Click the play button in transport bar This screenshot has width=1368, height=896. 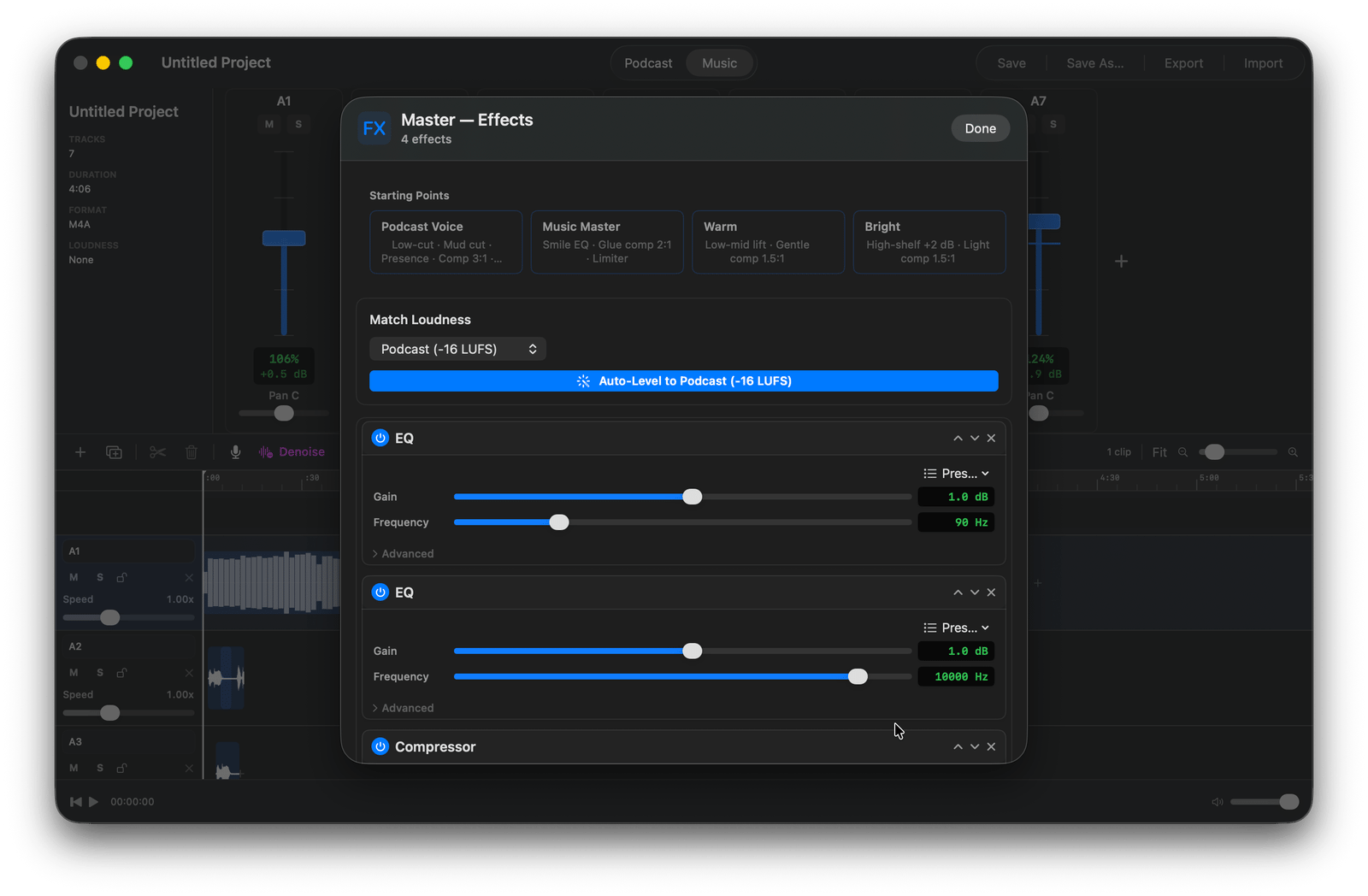[94, 802]
